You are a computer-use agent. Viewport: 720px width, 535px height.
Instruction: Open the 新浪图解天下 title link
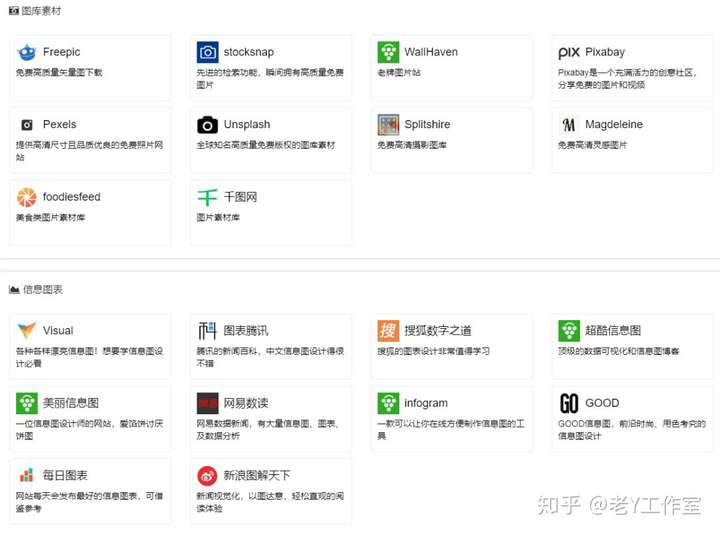coord(257,475)
